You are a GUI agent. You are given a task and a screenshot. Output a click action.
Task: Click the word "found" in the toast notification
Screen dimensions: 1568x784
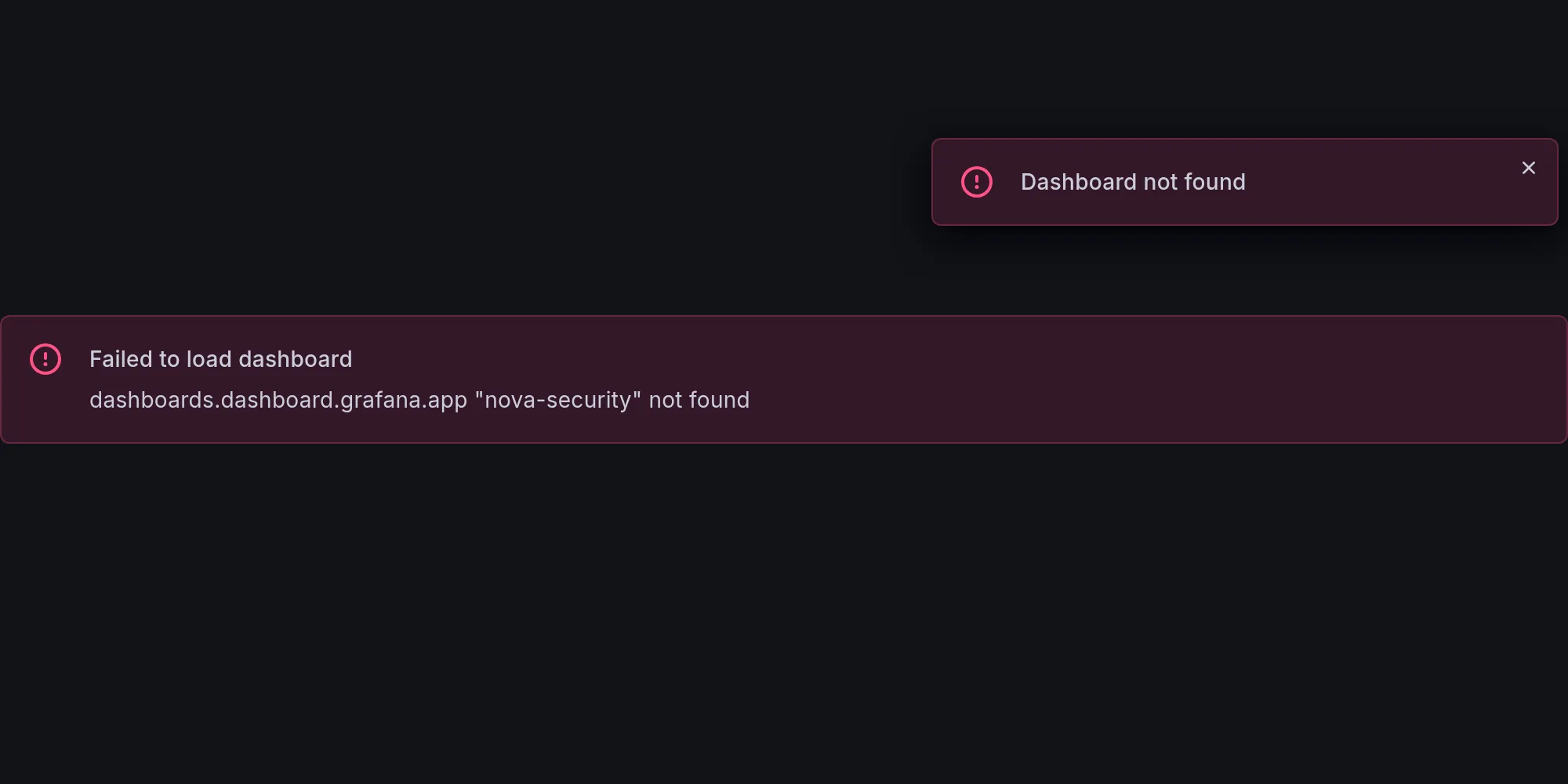(1215, 182)
